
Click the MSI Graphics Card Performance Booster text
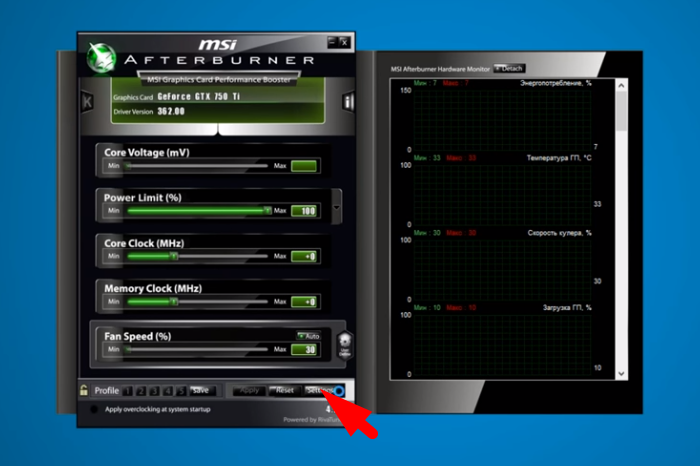pos(219,79)
